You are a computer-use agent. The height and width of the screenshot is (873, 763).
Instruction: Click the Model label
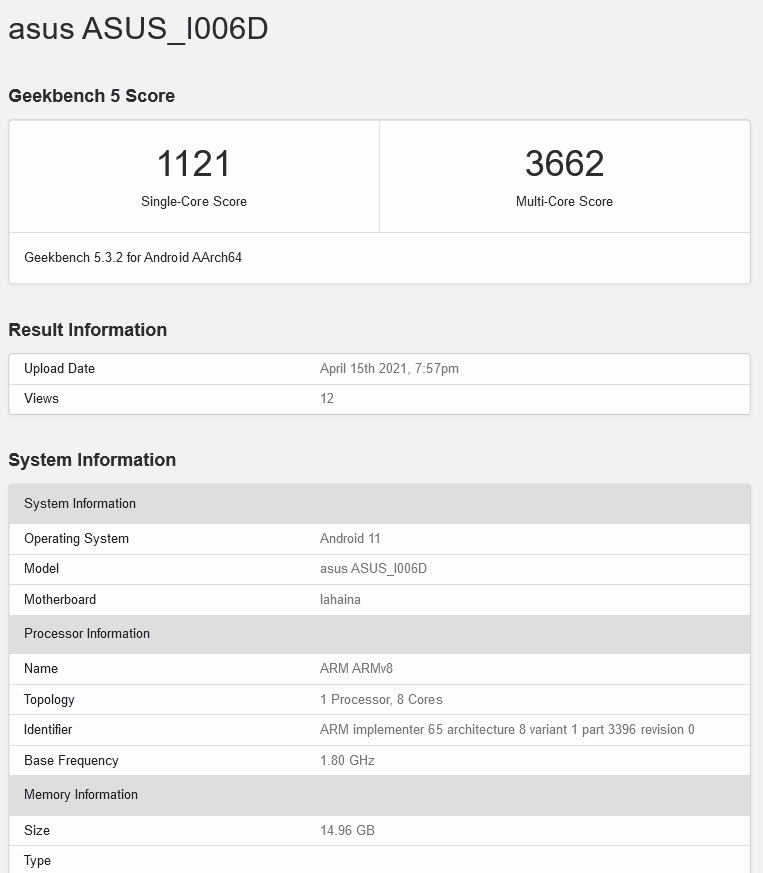41,569
